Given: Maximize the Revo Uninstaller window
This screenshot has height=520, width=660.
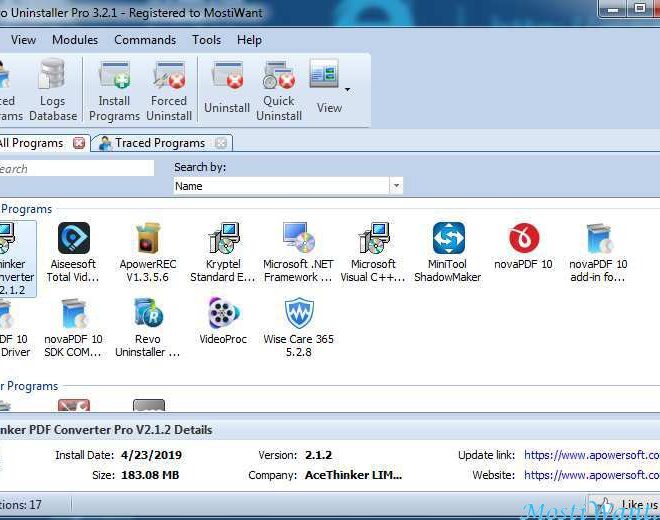Looking at the screenshot, I should coord(639,9).
